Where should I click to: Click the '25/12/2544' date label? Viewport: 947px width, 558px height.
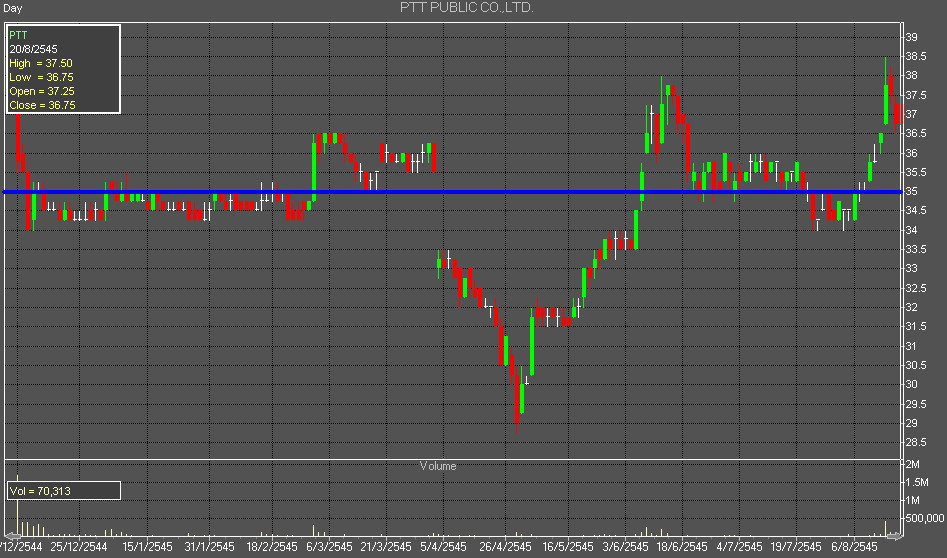point(79,547)
